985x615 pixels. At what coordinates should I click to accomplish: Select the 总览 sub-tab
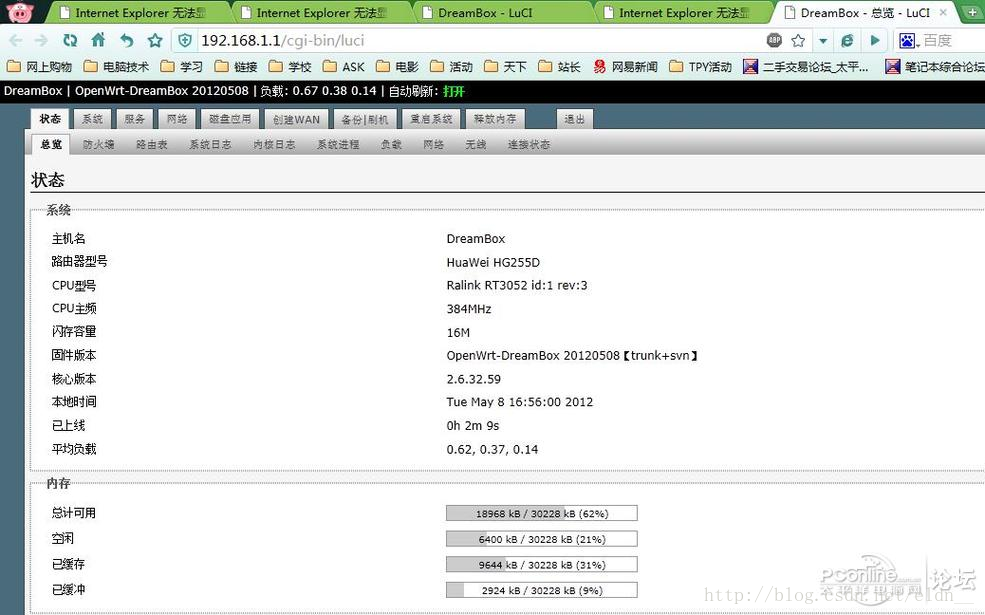[x=51, y=144]
